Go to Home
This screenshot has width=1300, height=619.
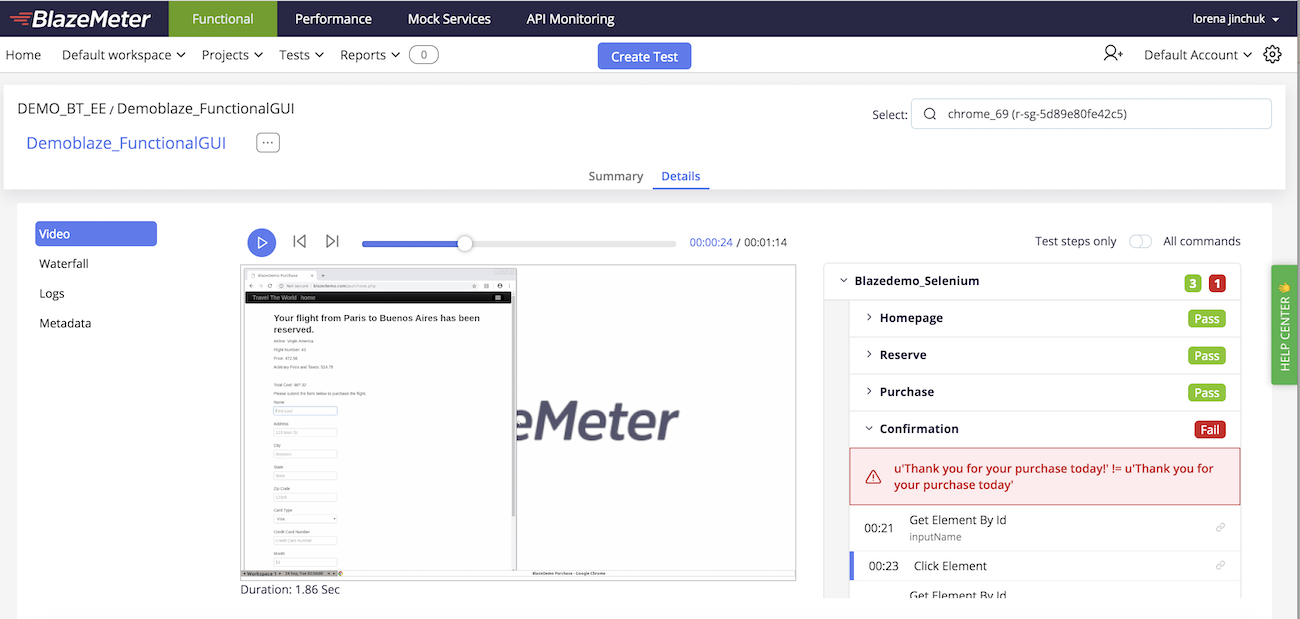point(23,55)
